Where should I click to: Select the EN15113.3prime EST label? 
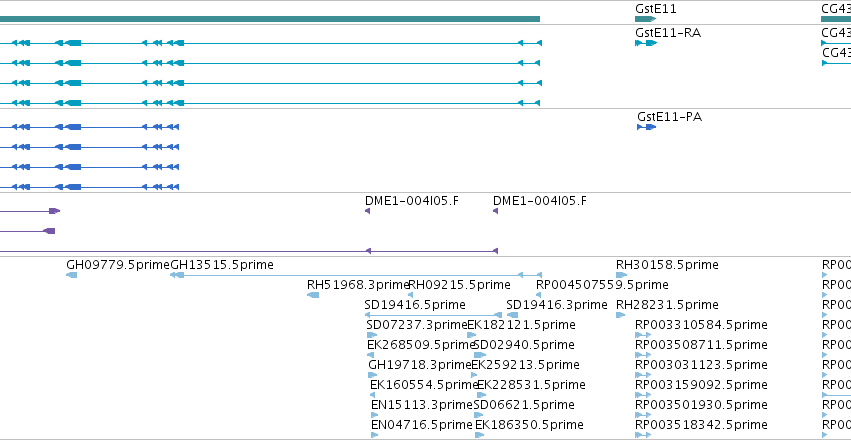(422, 405)
